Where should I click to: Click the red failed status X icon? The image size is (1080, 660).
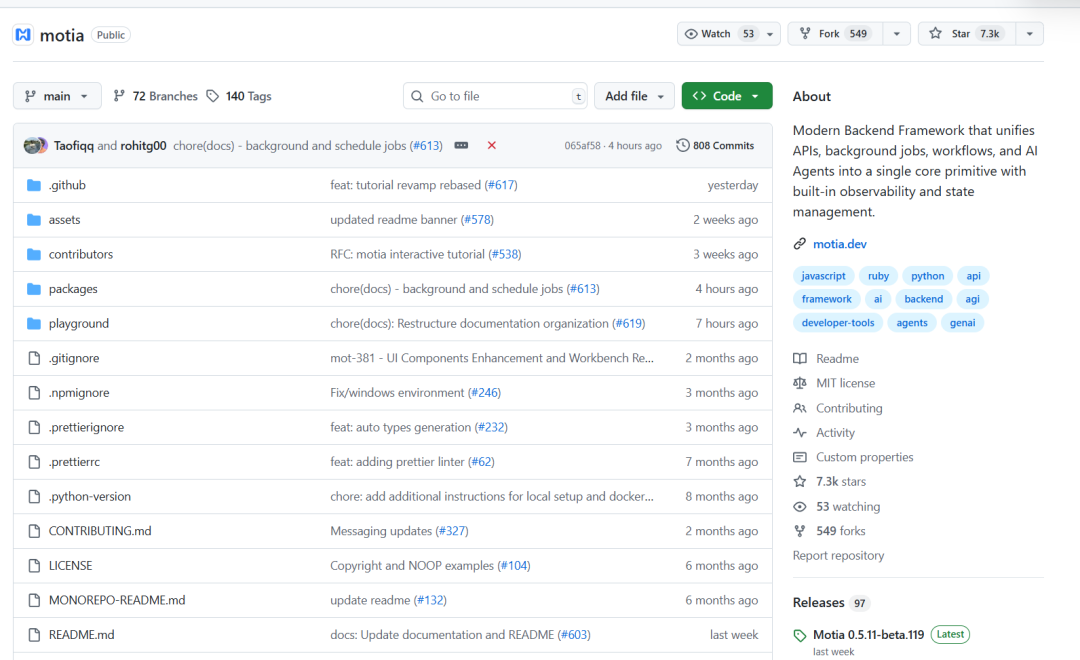(x=492, y=145)
